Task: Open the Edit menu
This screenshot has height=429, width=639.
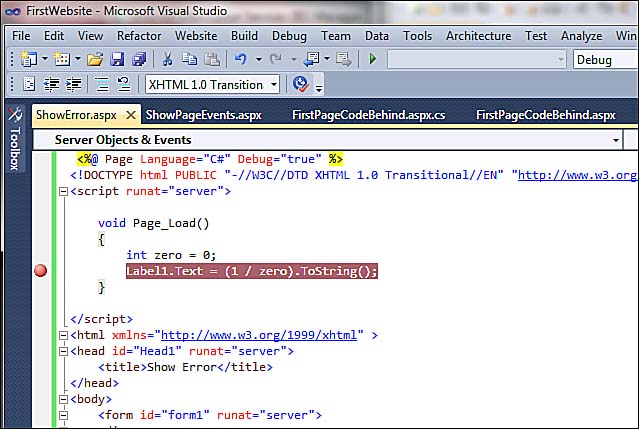Action: point(54,36)
